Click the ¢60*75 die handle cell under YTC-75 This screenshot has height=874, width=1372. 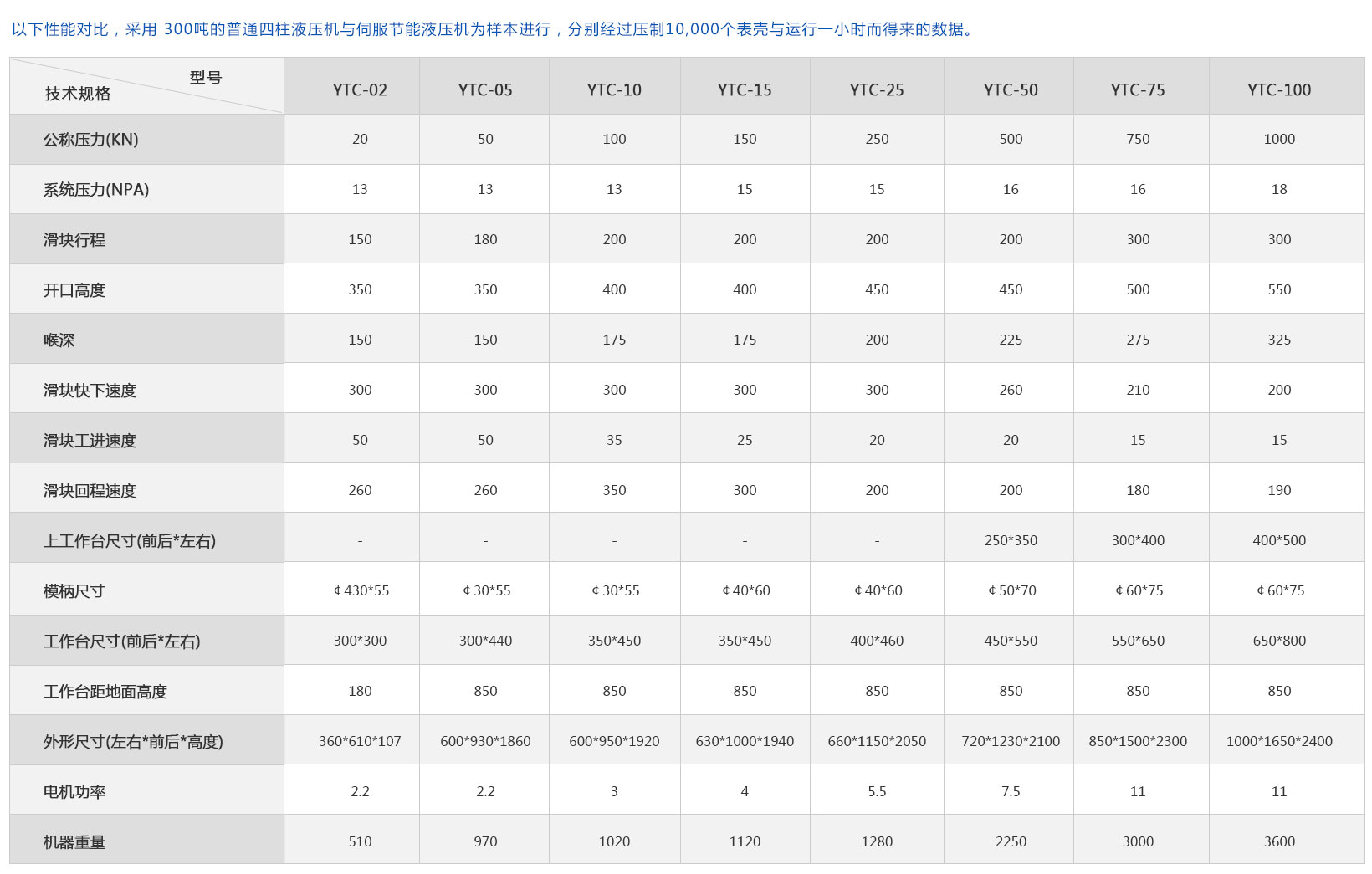(1139, 589)
